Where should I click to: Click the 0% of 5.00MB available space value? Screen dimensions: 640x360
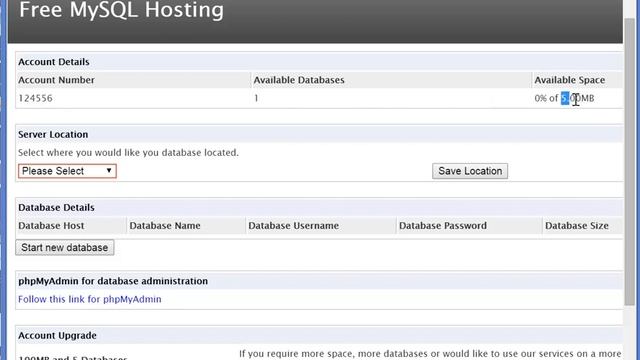tap(564, 98)
